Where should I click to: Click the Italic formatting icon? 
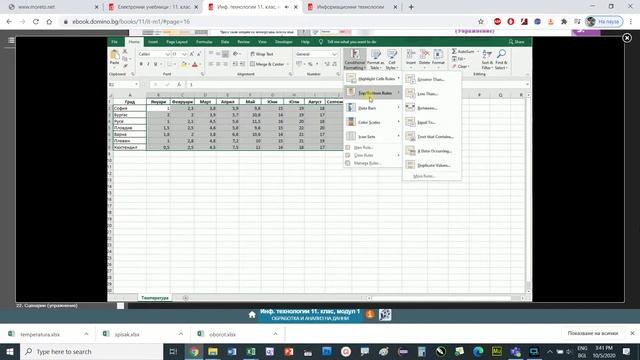click(148, 64)
